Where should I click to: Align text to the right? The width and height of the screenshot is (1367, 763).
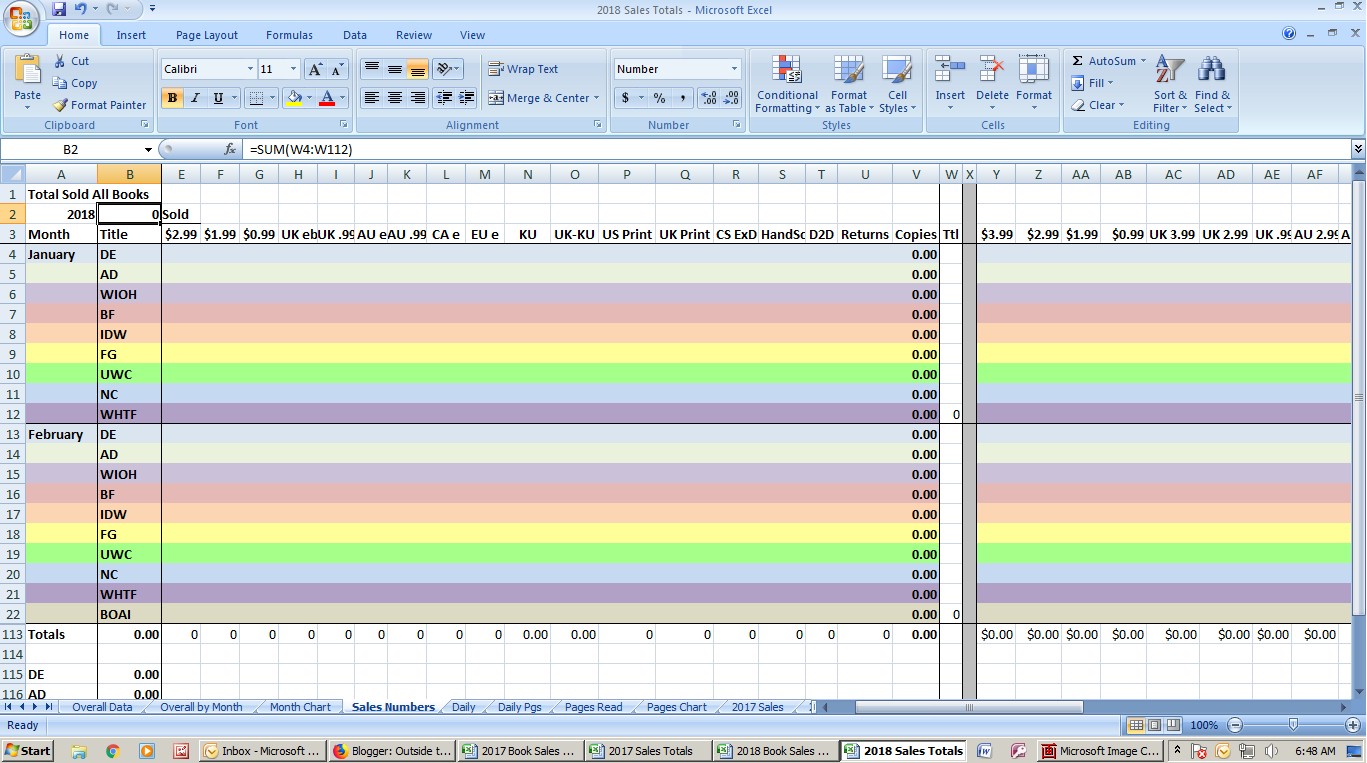418,98
